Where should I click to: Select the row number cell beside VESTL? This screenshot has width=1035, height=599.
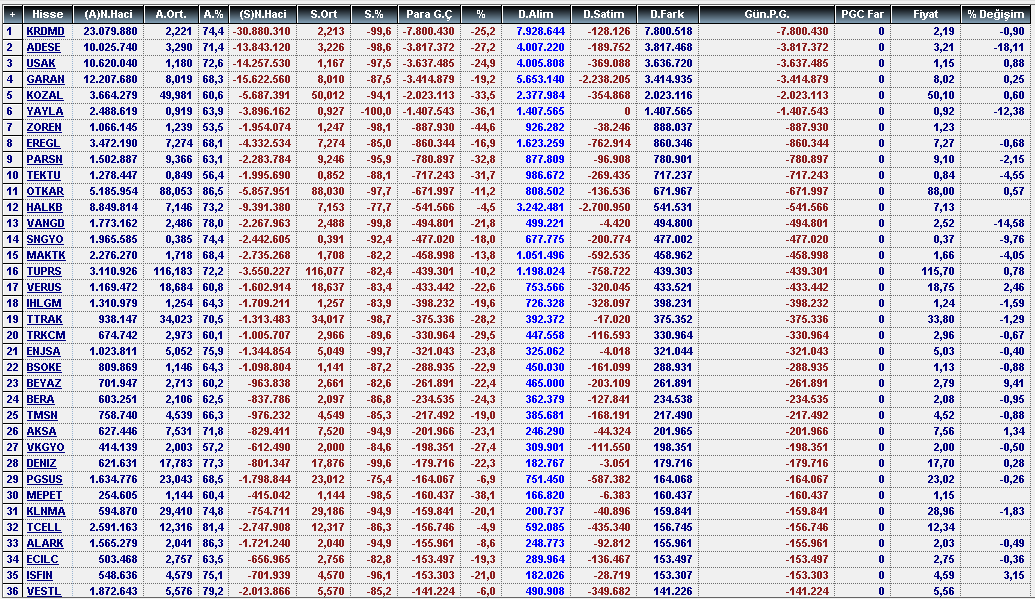coord(12,592)
